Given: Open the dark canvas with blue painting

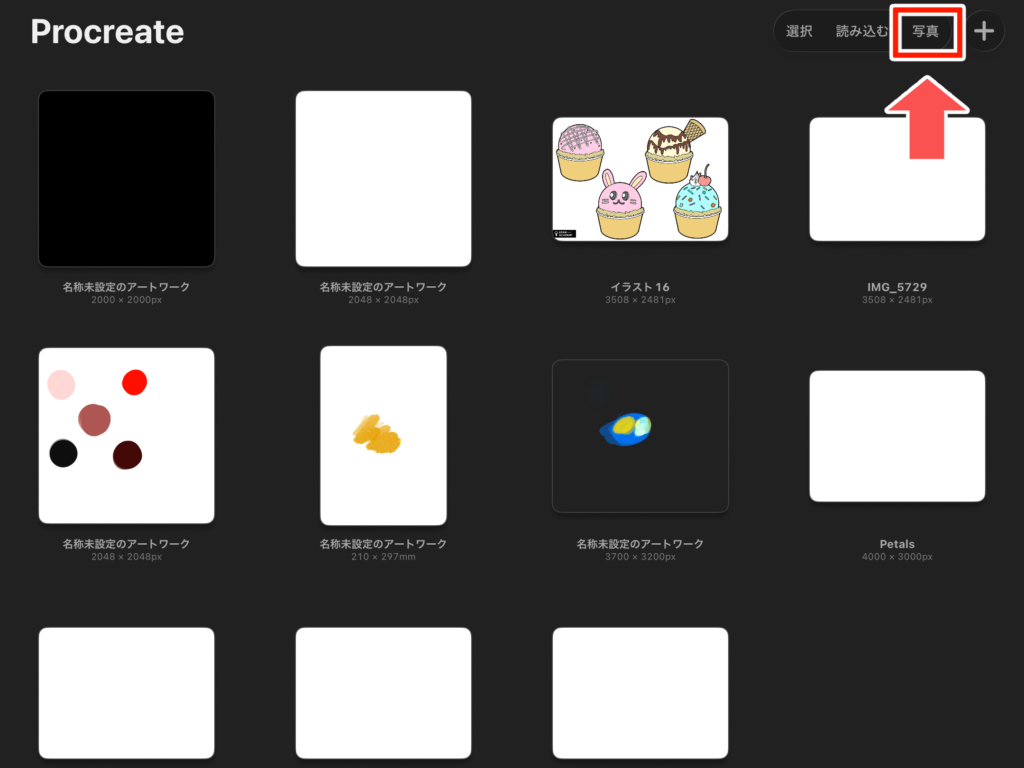Looking at the screenshot, I should tap(640, 435).
